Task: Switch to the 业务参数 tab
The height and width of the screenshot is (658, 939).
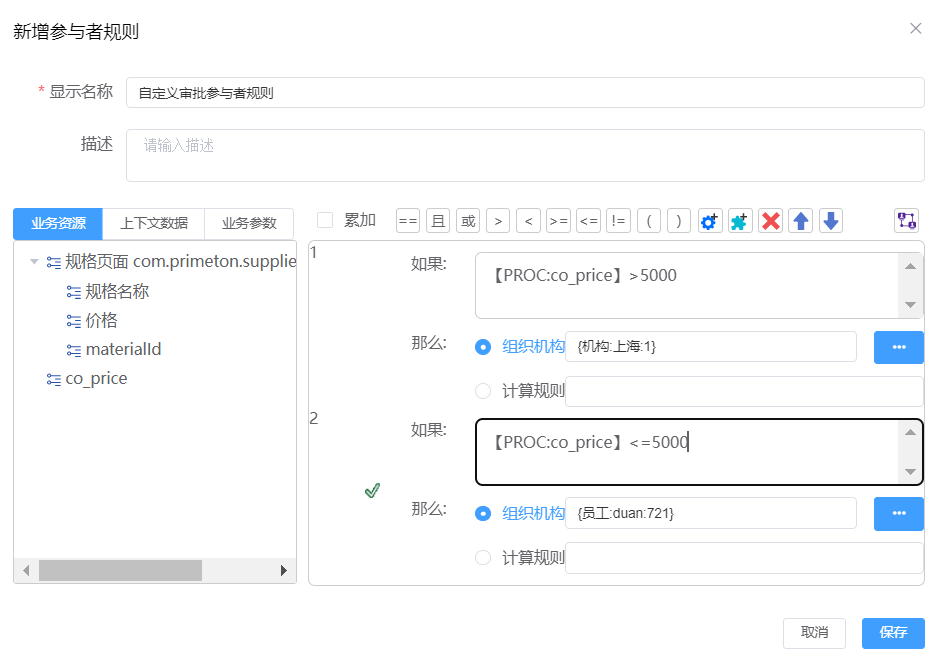Action: (249, 223)
